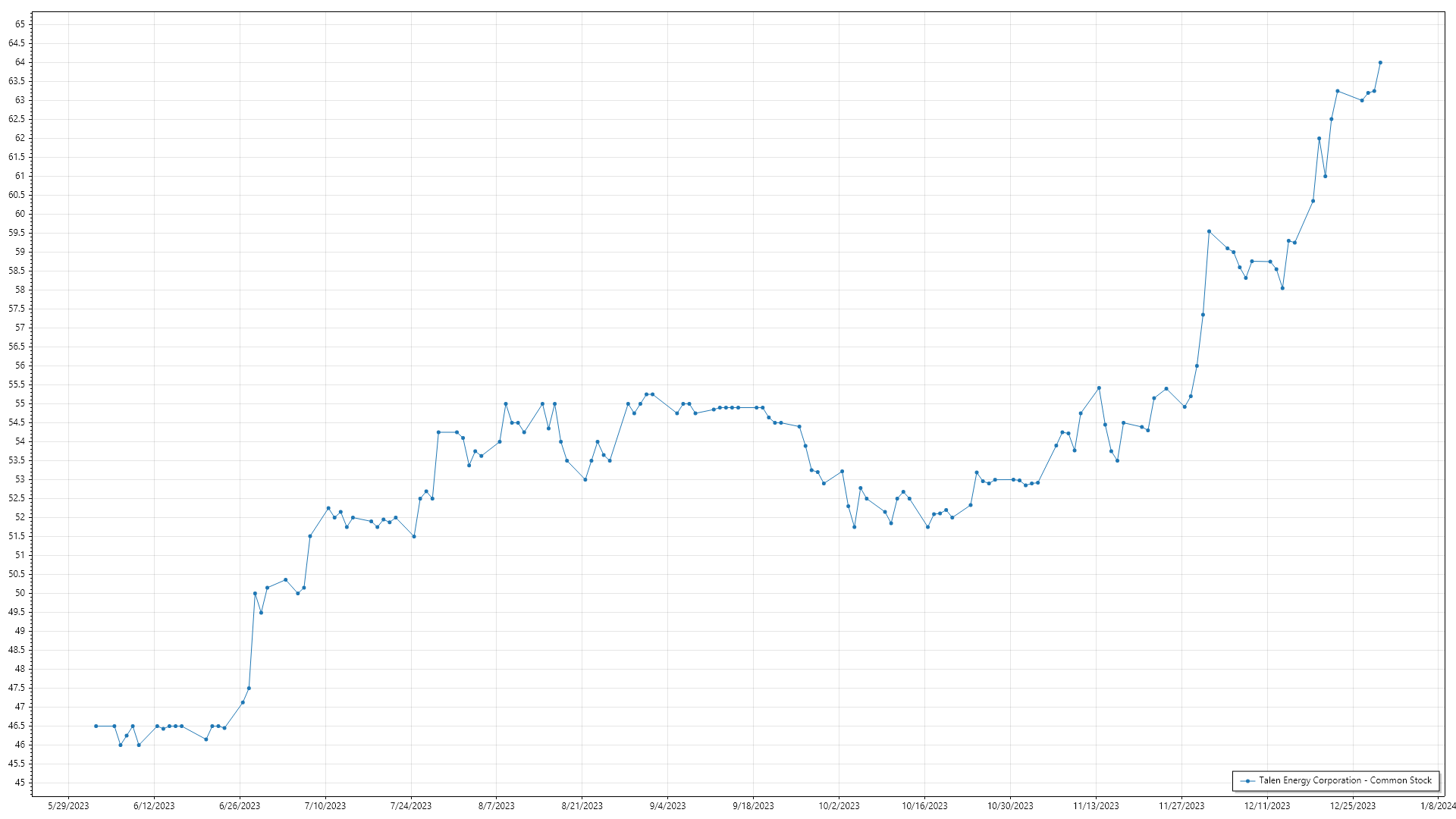1456x819 pixels.
Task: Click the 6/26/2023 date axis label
Action: click(x=240, y=806)
